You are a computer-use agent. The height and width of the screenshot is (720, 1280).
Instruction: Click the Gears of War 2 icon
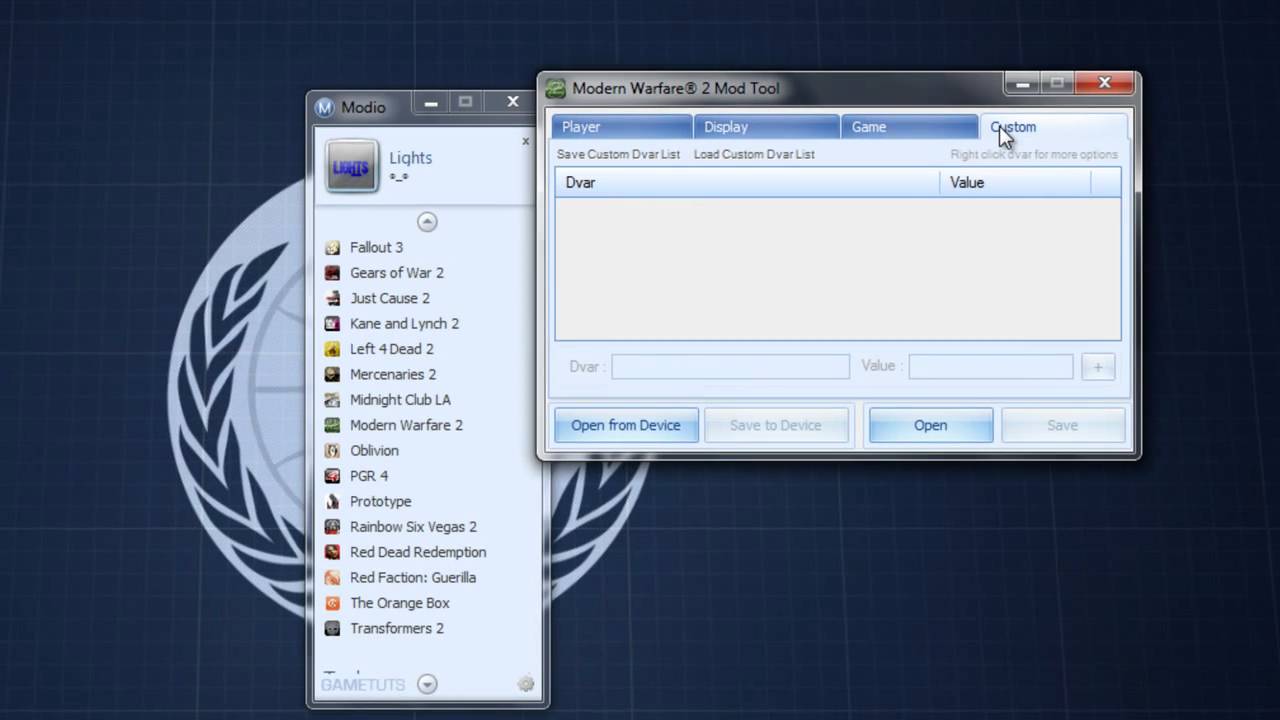coord(332,272)
